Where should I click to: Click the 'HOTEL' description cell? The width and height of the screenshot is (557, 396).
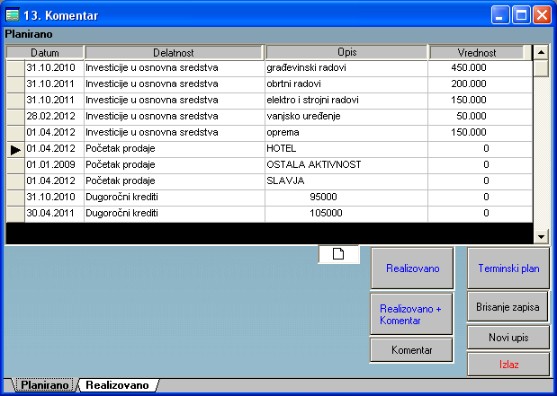(346, 149)
